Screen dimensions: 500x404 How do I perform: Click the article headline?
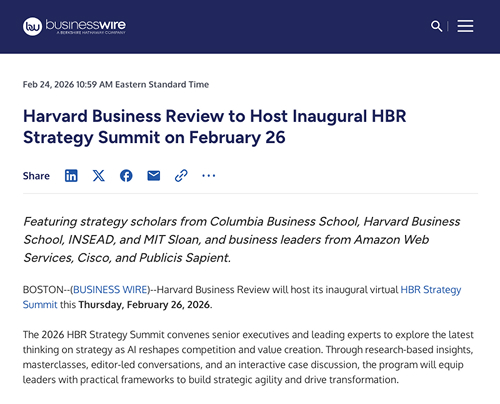click(215, 127)
